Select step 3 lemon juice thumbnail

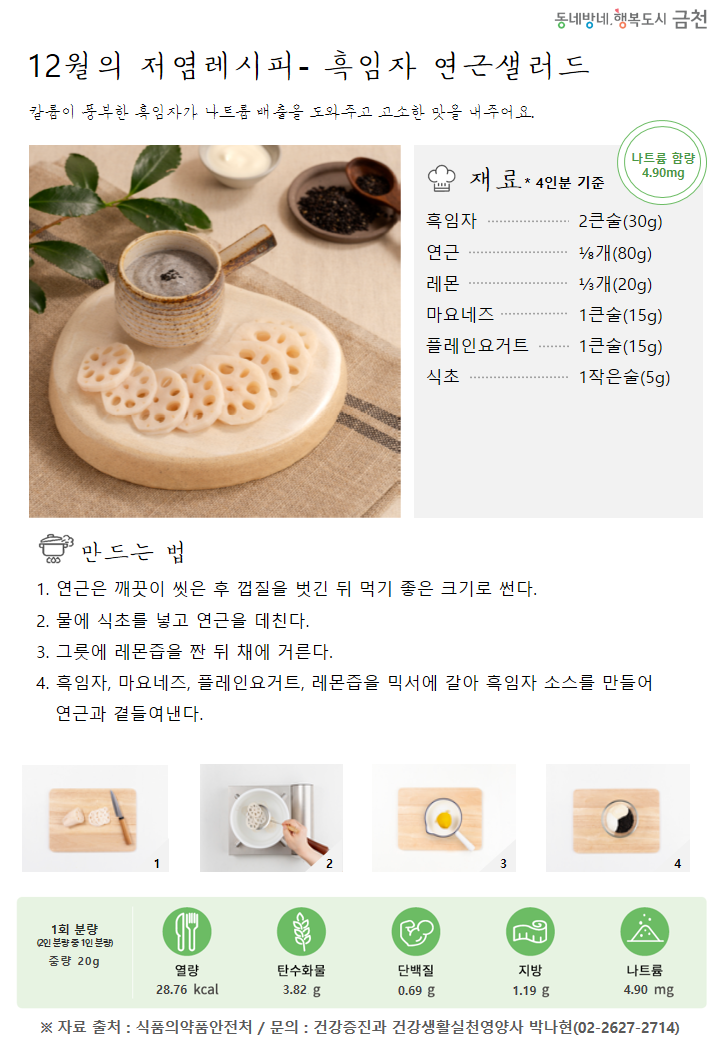444,818
